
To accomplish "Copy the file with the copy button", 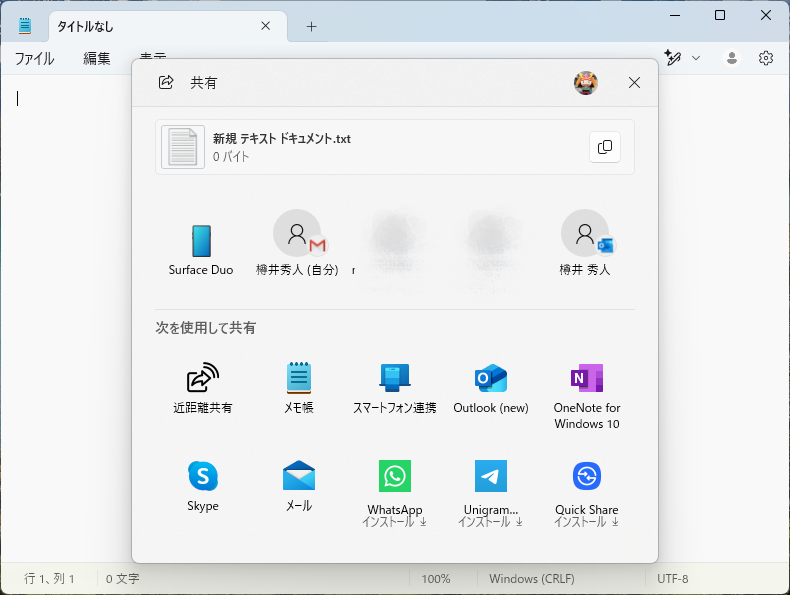I will pyautogui.click(x=605, y=147).
